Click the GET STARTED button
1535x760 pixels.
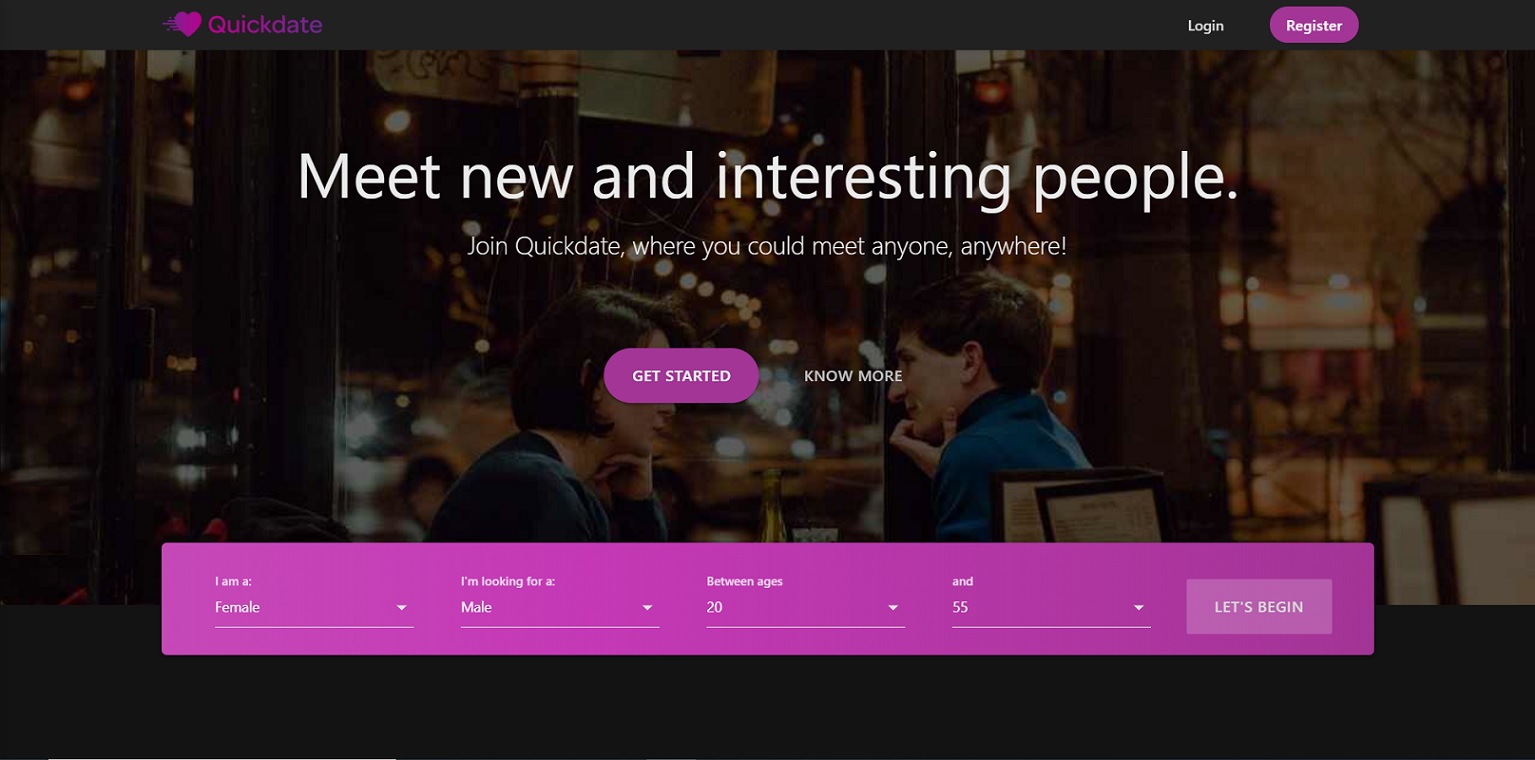(681, 376)
